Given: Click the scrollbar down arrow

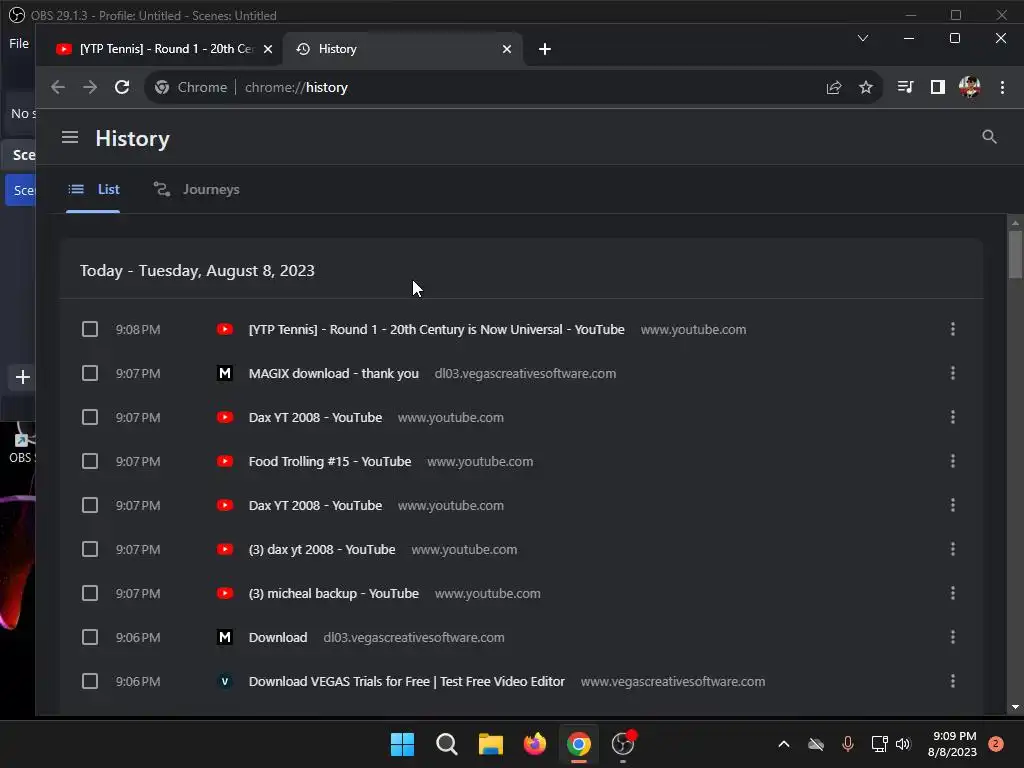Looking at the screenshot, I should pyautogui.click(x=1015, y=707).
